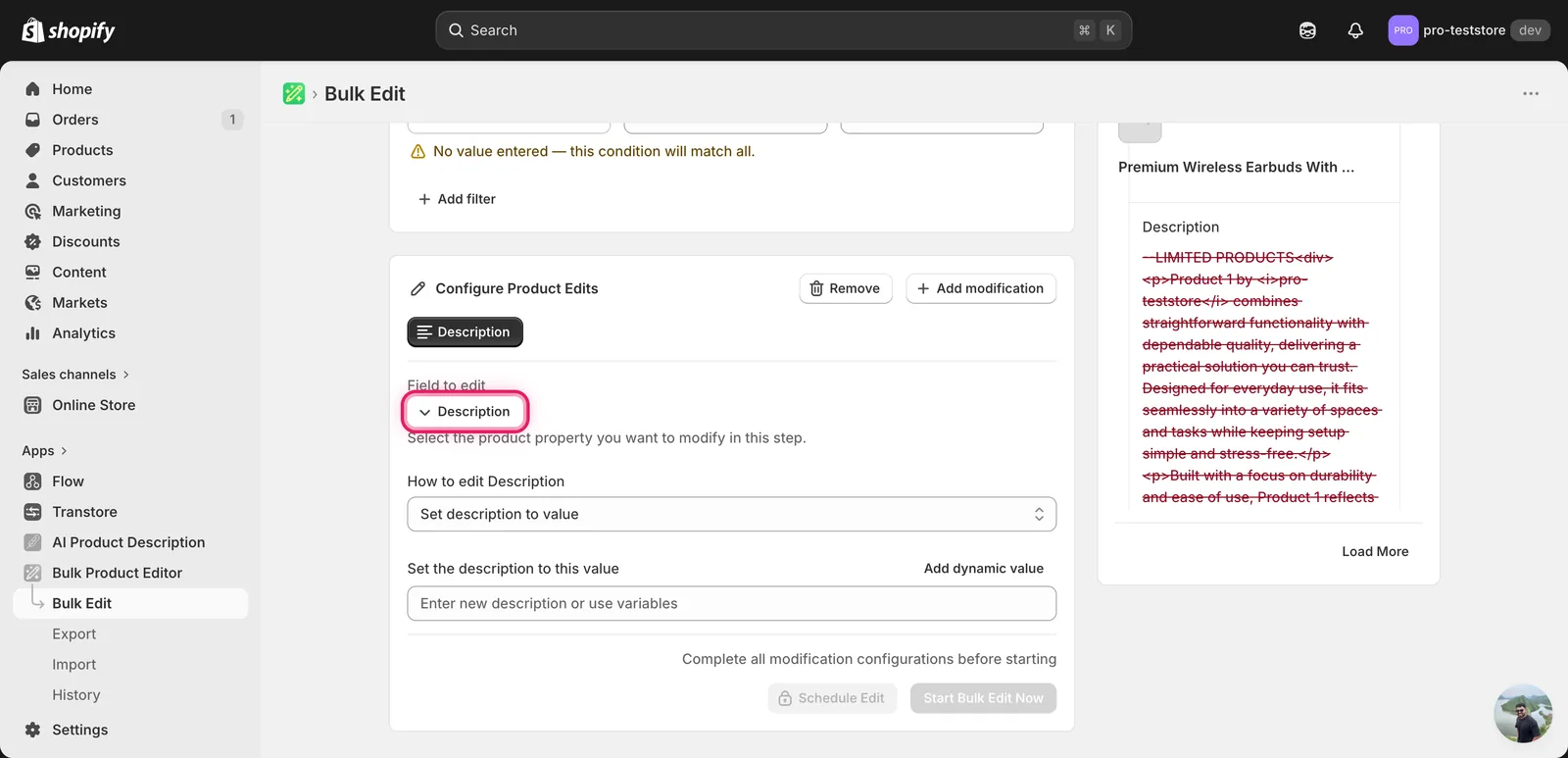This screenshot has width=1568, height=758.
Task: Focus the new description input field
Action: pyautogui.click(x=731, y=604)
